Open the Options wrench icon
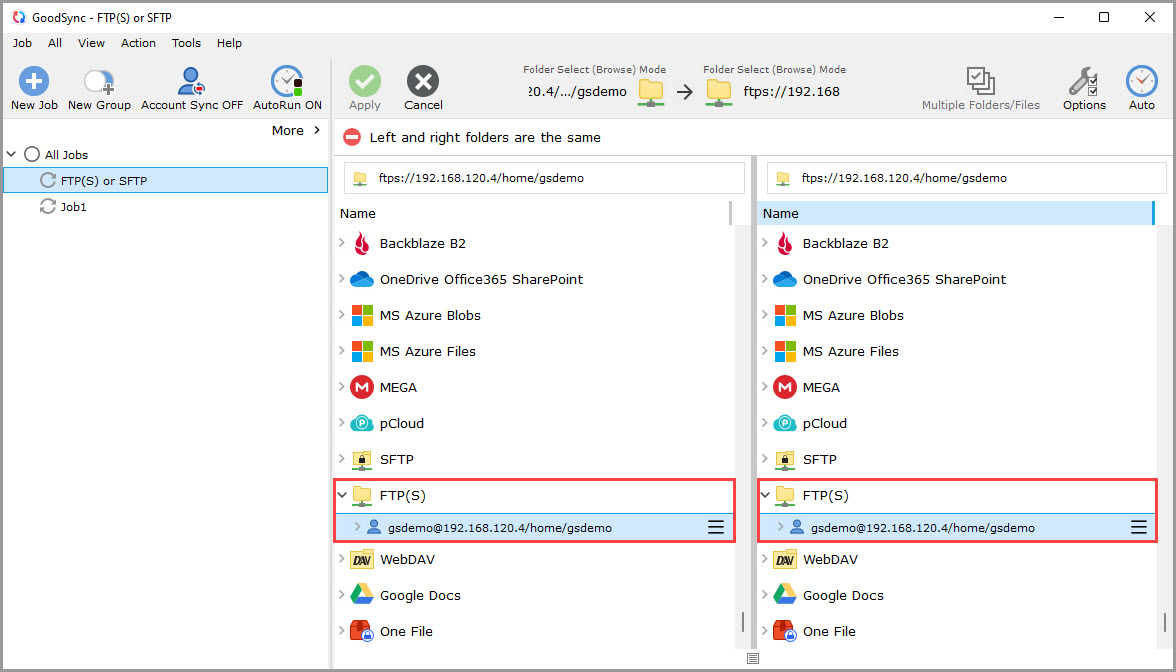The image size is (1176, 672). pyautogui.click(x=1083, y=82)
